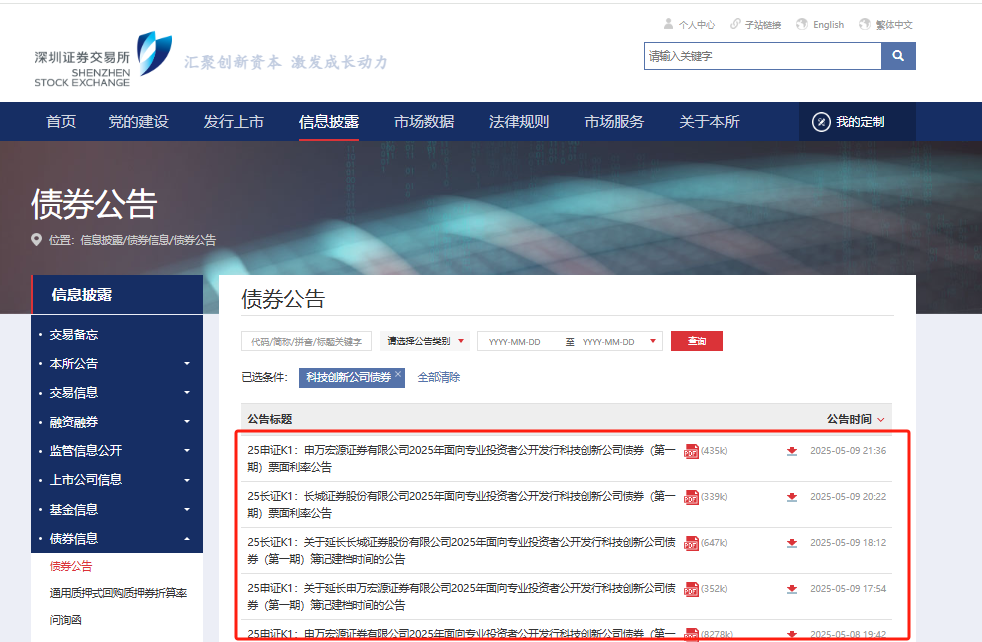
Task: Click download arrow for 25长证K1 票面利率公告
Action: 791,498
